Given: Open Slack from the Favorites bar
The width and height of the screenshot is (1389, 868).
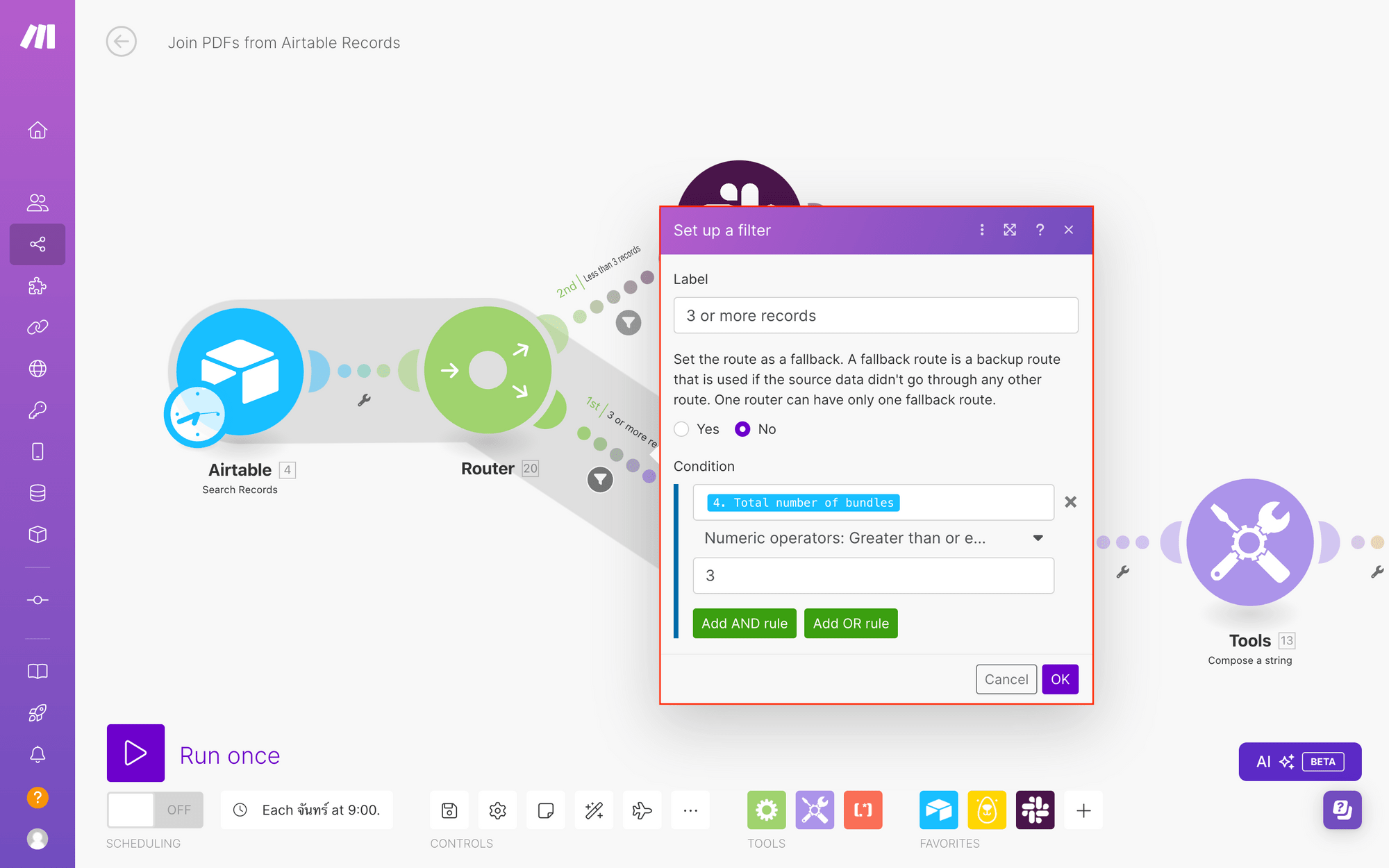Looking at the screenshot, I should tap(1035, 810).
